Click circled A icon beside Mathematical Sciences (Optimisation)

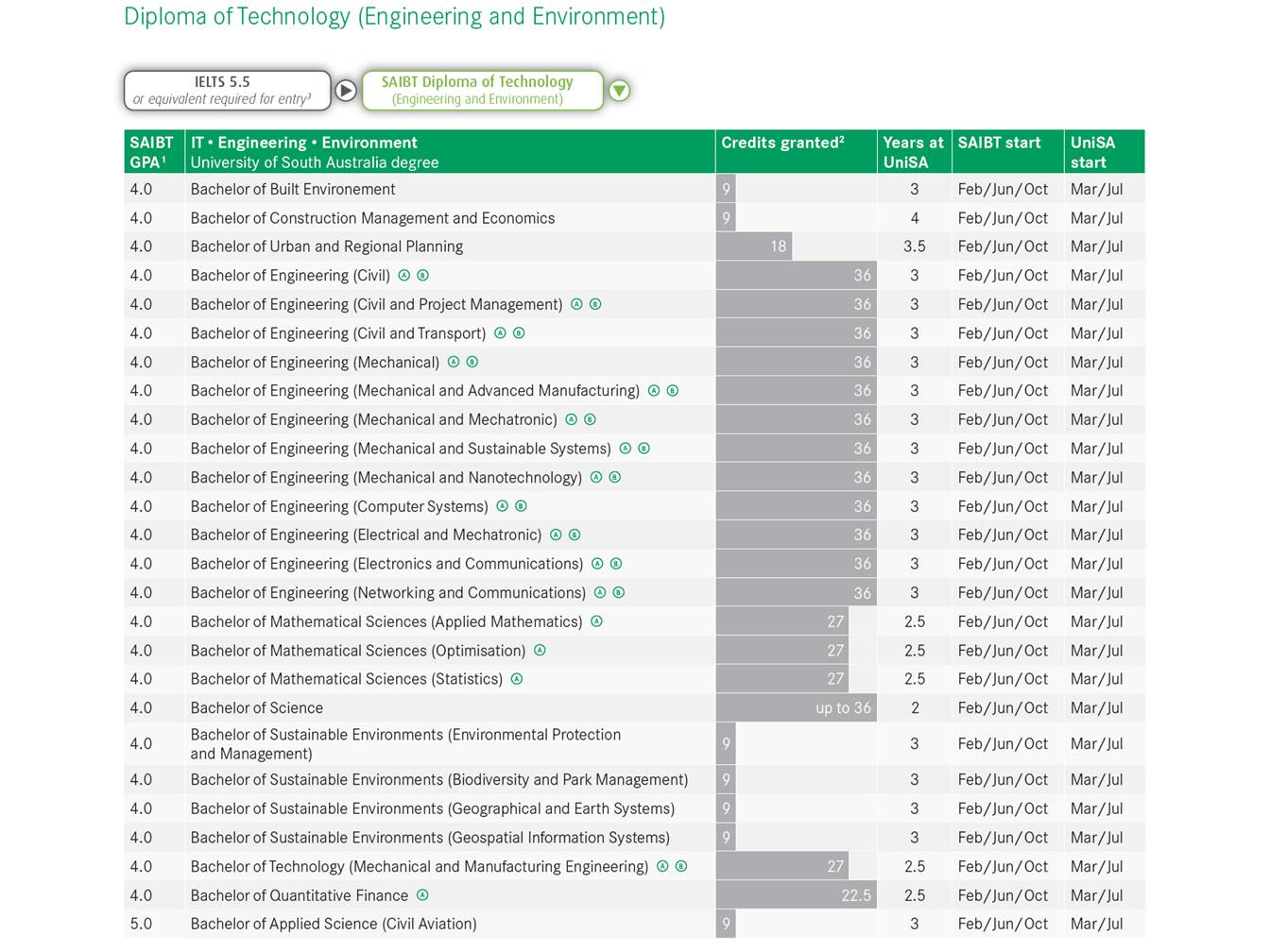(540, 650)
